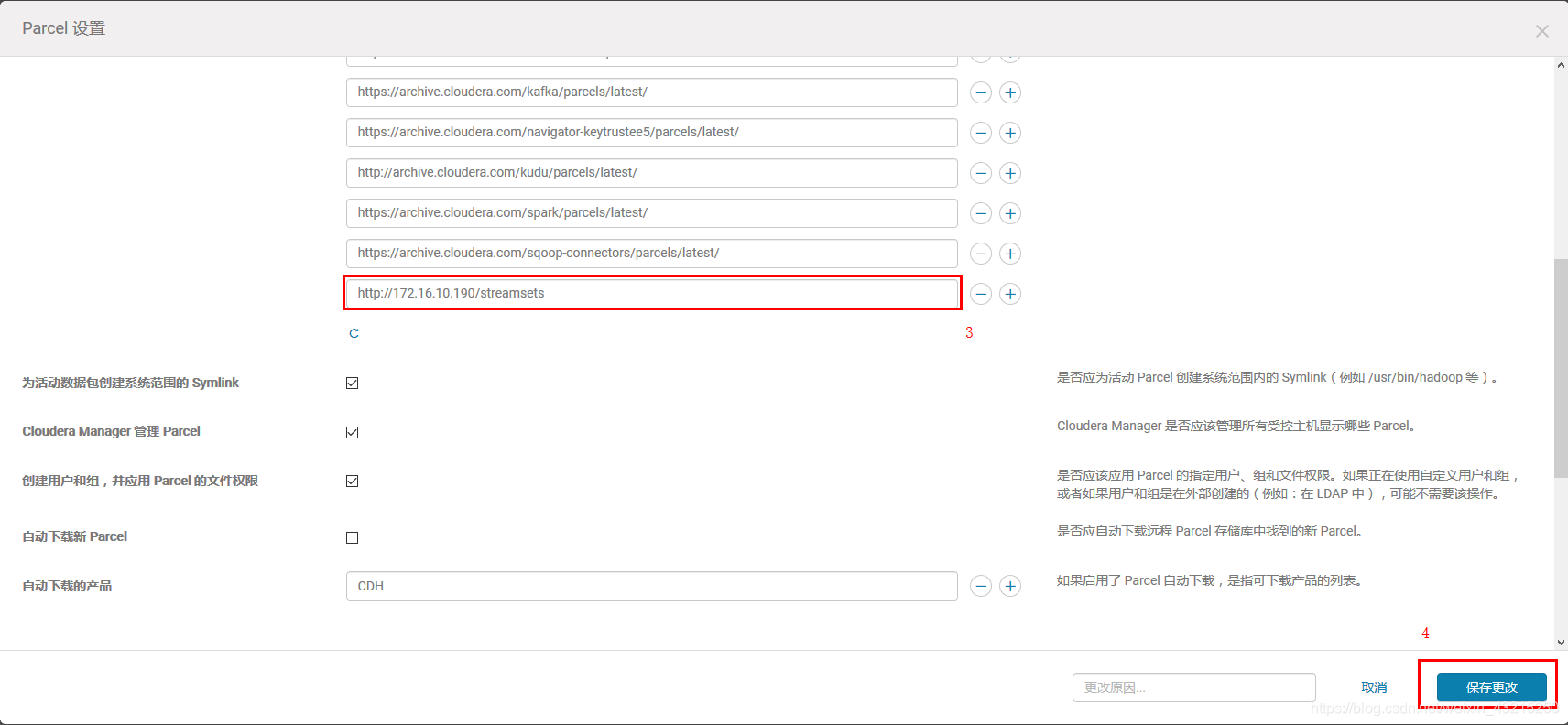The image size is (1568, 725).
Task: Edit the kafka parcels URL field
Action: [x=651, y=92]
